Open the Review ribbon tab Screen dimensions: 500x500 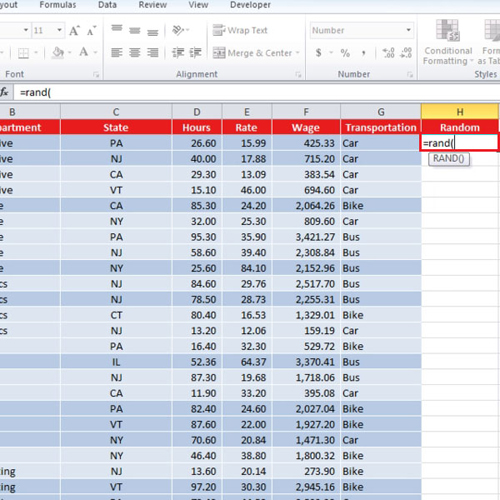[153, 5]
